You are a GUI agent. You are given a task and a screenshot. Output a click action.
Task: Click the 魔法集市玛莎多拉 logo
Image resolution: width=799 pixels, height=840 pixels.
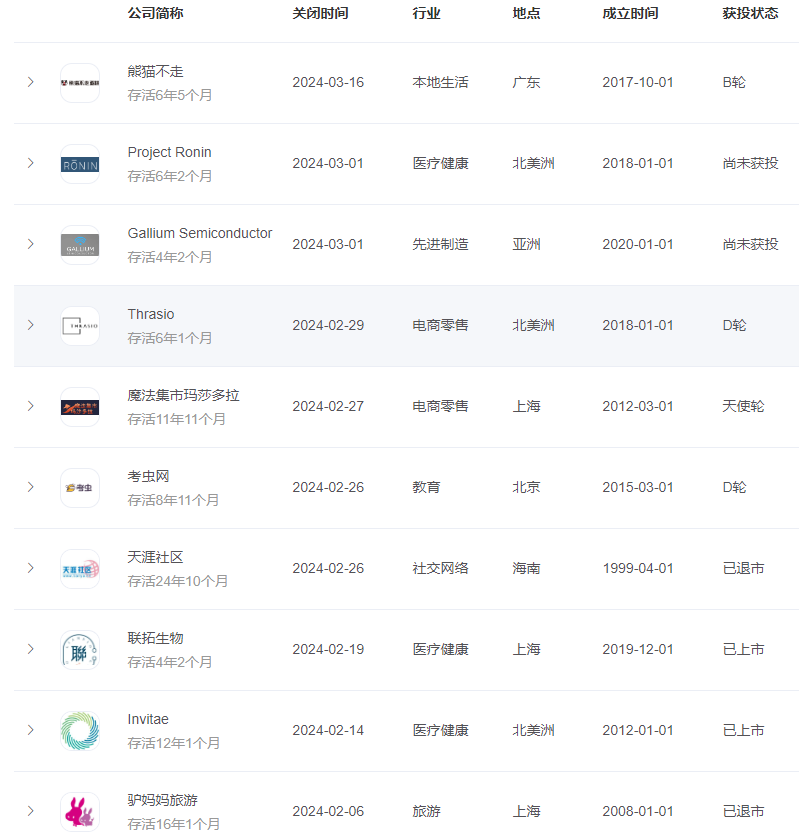click(x=80, y=407)
